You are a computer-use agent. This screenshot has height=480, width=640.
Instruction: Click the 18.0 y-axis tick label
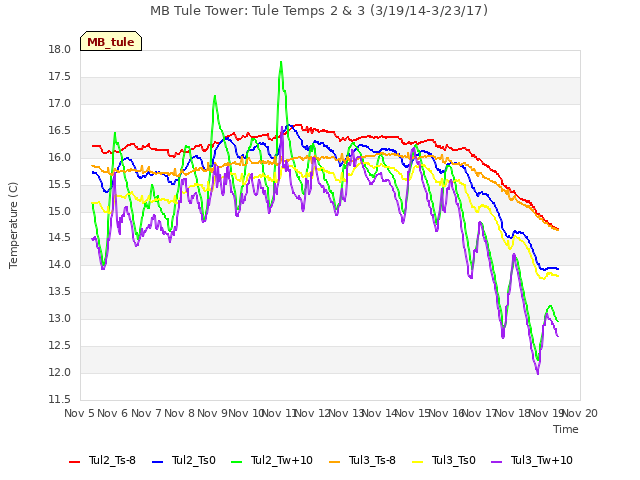(60, 50)
